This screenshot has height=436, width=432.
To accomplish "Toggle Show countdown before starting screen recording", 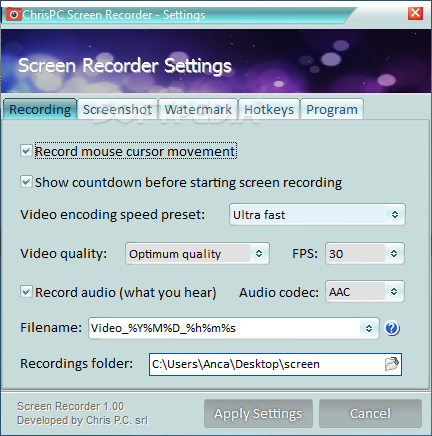I will coord(26,182).
